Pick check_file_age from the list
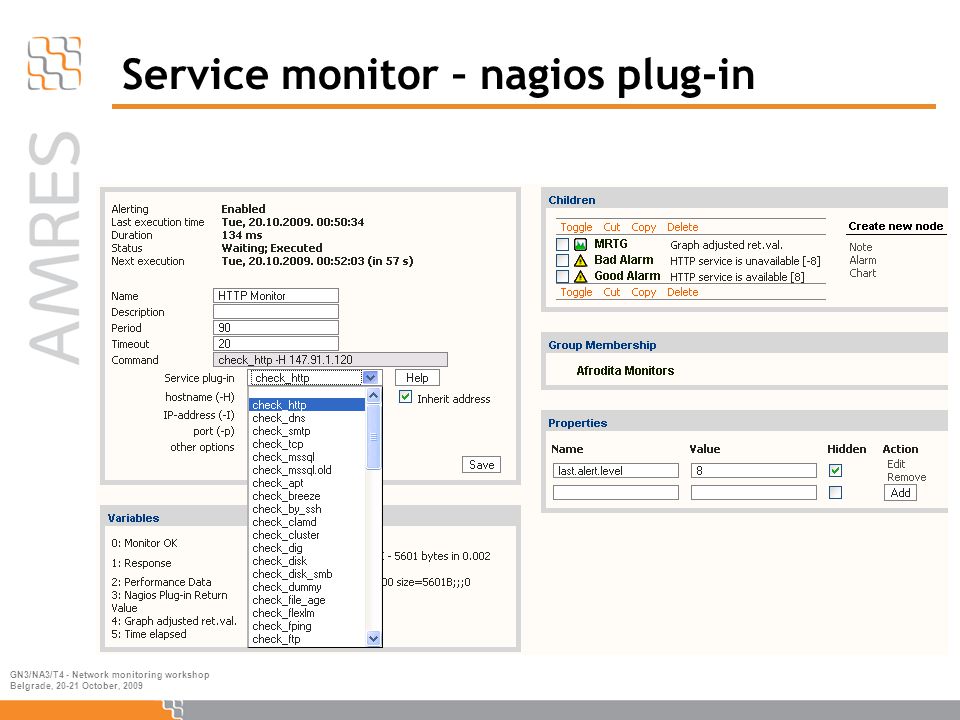This screenshot has height=720, width=960. [x=307, y=600]
